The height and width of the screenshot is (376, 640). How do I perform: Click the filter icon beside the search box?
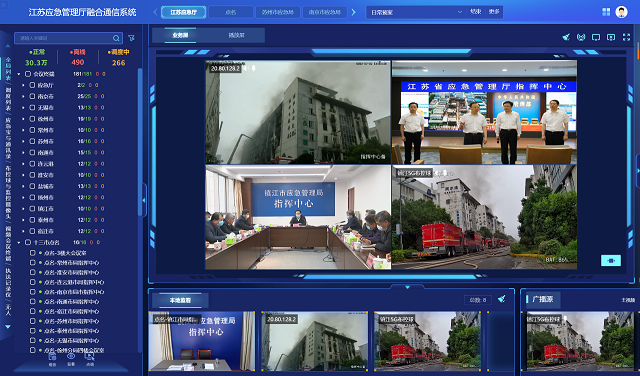click(131, 38)
